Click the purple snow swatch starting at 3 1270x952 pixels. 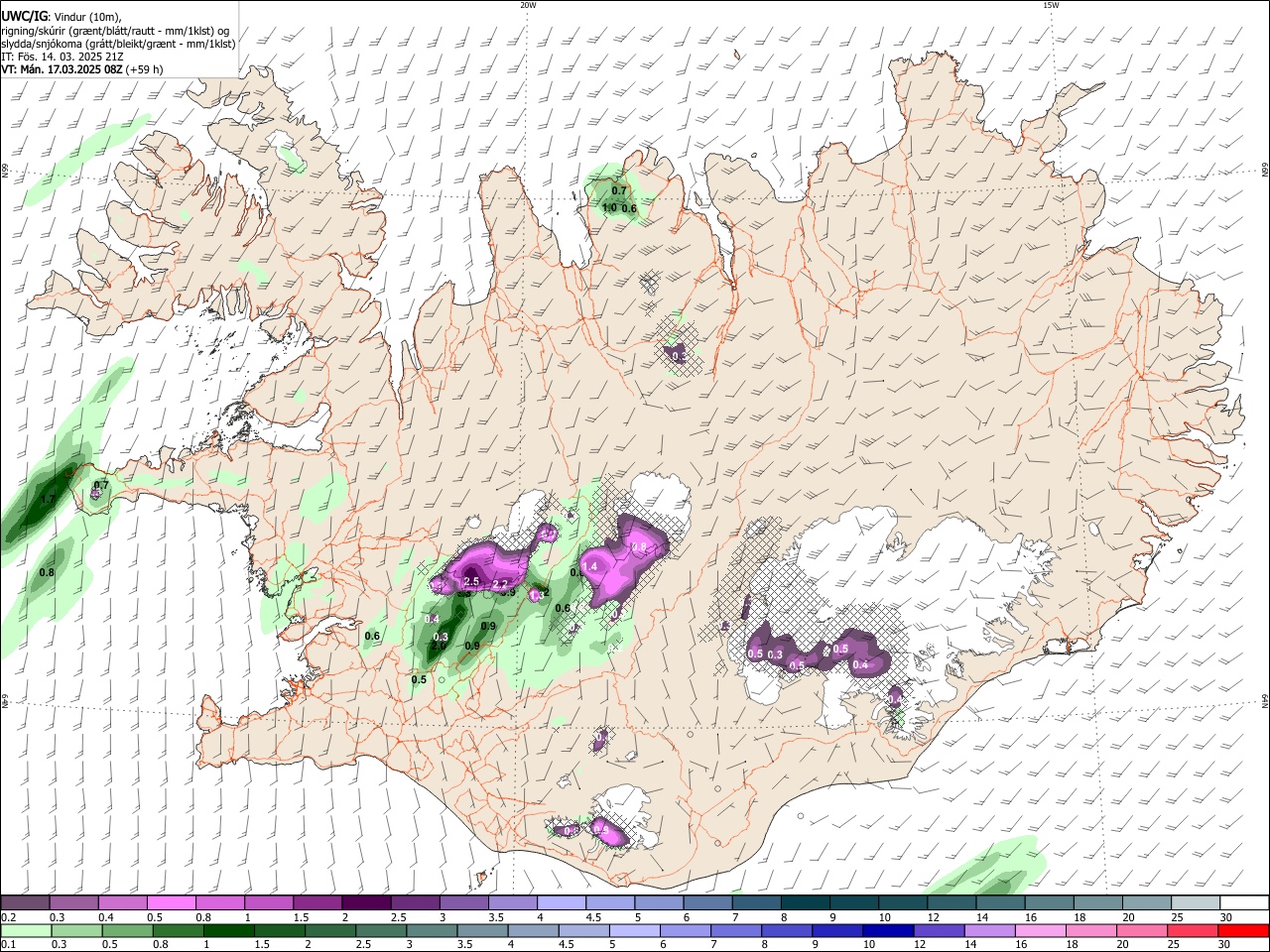point(464,902)
